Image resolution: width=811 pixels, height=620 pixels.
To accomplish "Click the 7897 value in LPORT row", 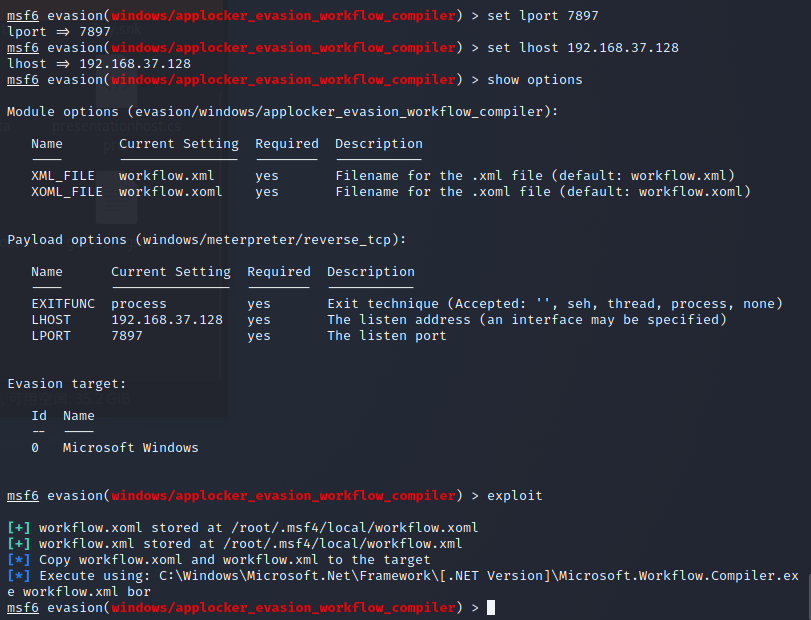I will pyautogui.click(x=127, y=336).
